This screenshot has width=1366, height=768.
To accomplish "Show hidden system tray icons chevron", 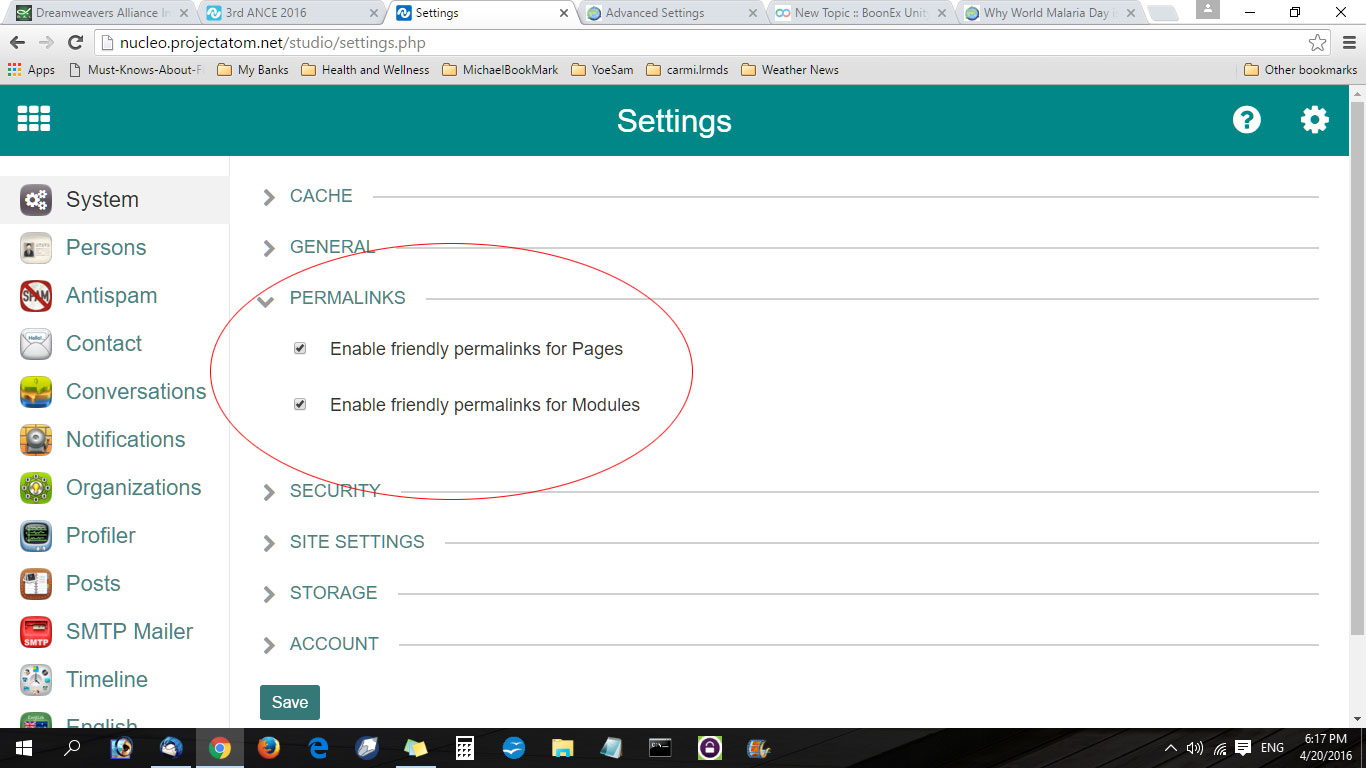I will 1171,748.
